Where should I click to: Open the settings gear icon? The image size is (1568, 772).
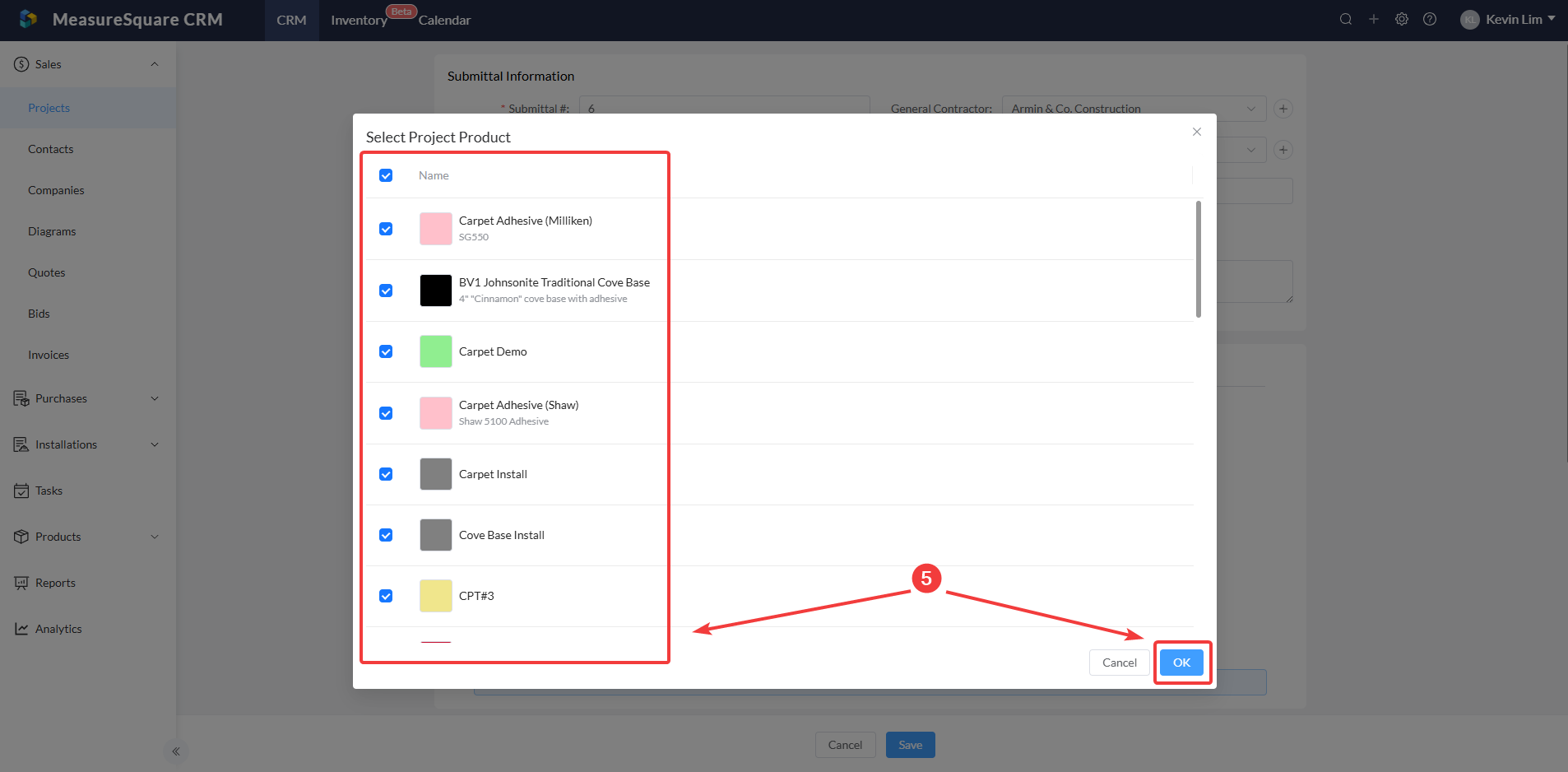(1402, 19)
